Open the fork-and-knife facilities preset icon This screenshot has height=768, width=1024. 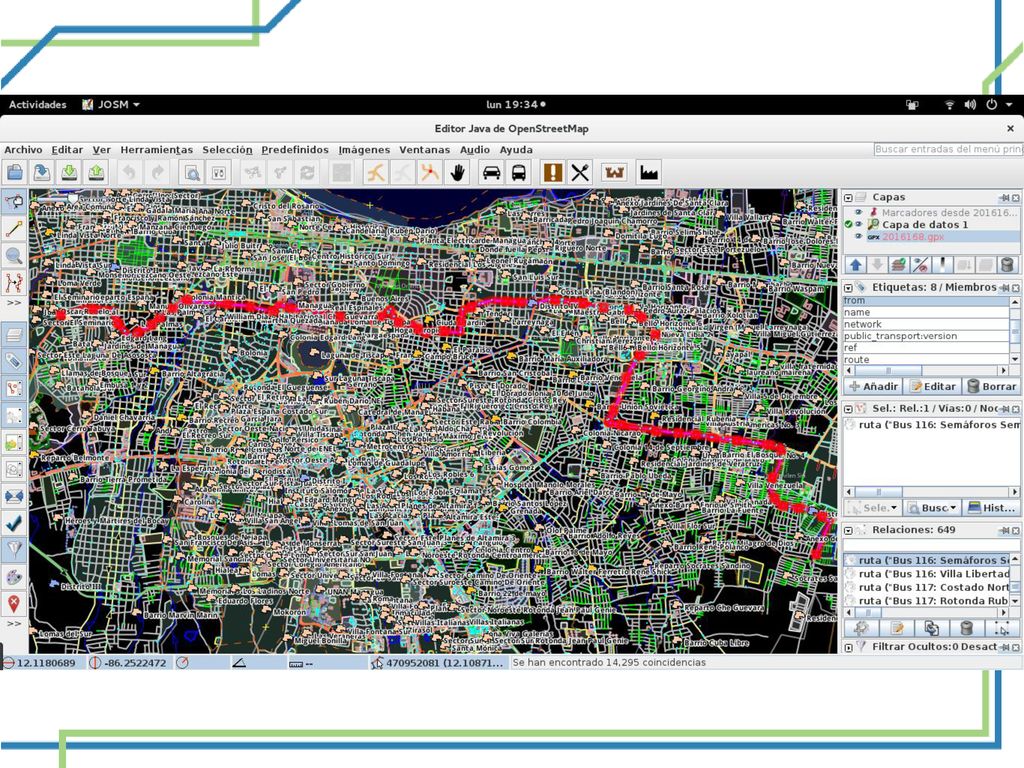tap(580, 173)
